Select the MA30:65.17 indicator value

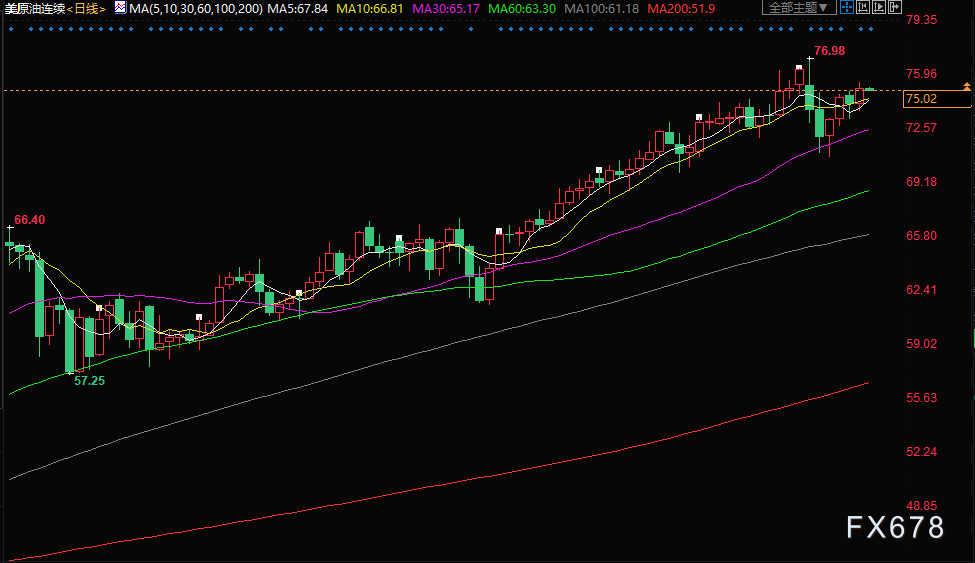[x=446, y=9]
